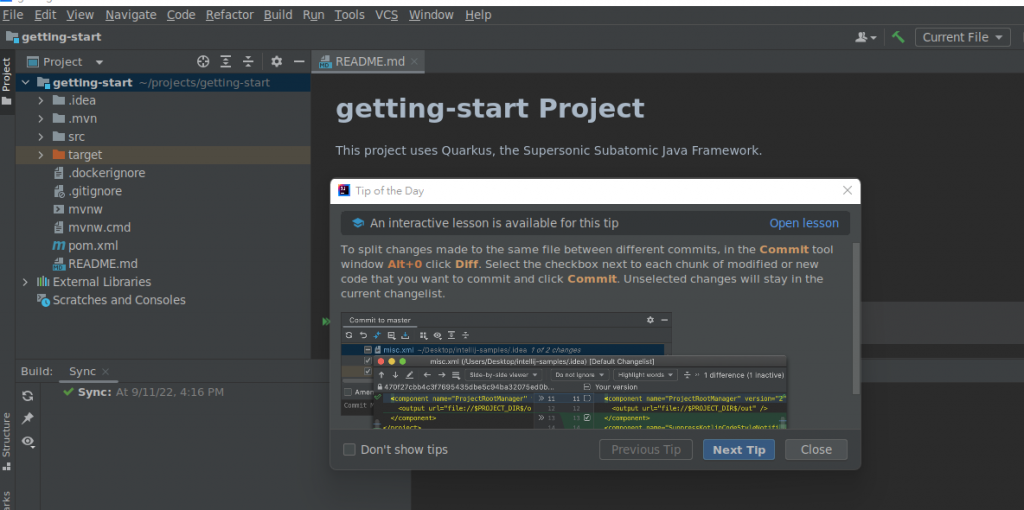Click the Commit tool window tip screenshot
This screenshot has width=1024, height=510.
[x=564, y=371]
